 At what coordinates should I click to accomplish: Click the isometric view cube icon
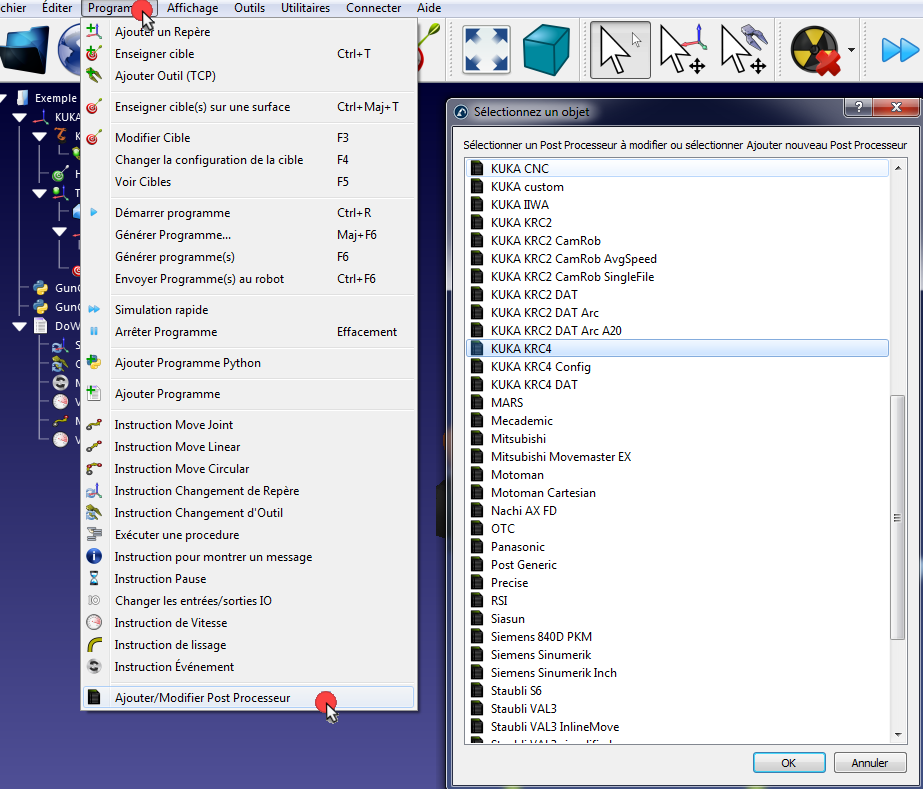(546, 50)
